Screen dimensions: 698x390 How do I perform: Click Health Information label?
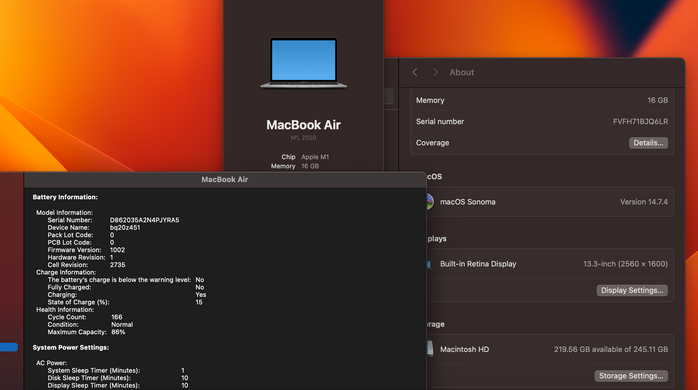click(65, 309)
